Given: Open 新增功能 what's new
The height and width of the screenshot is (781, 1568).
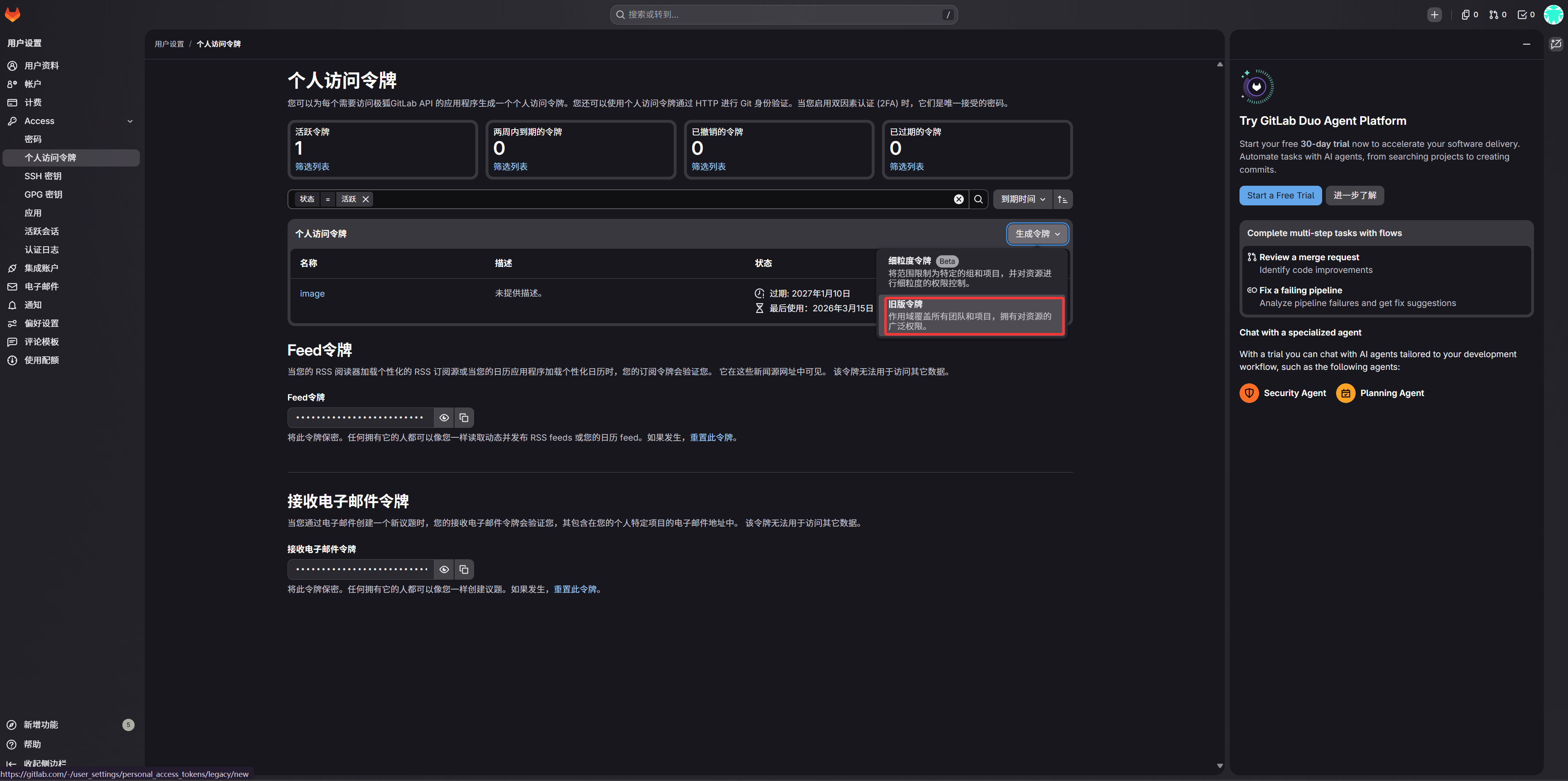Looking at the screenshot, I should point(71,725).
